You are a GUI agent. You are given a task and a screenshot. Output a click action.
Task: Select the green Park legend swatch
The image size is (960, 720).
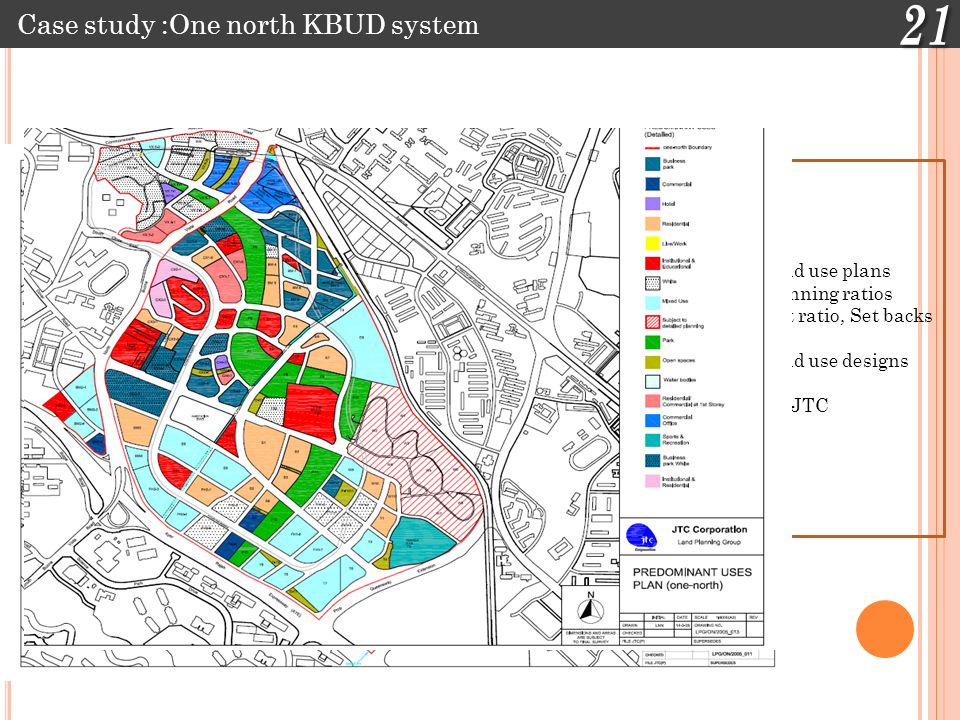tap(652, 342)
